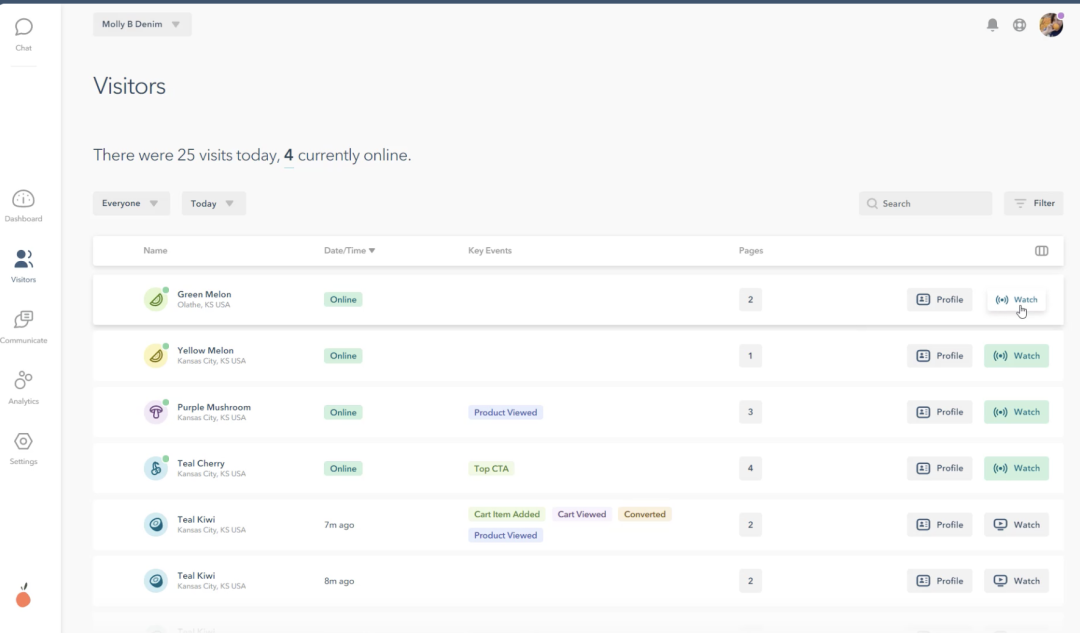Open Purple Mushroom's Profile
This screenshot has width=1080, height=633.
tap(939, 412)
